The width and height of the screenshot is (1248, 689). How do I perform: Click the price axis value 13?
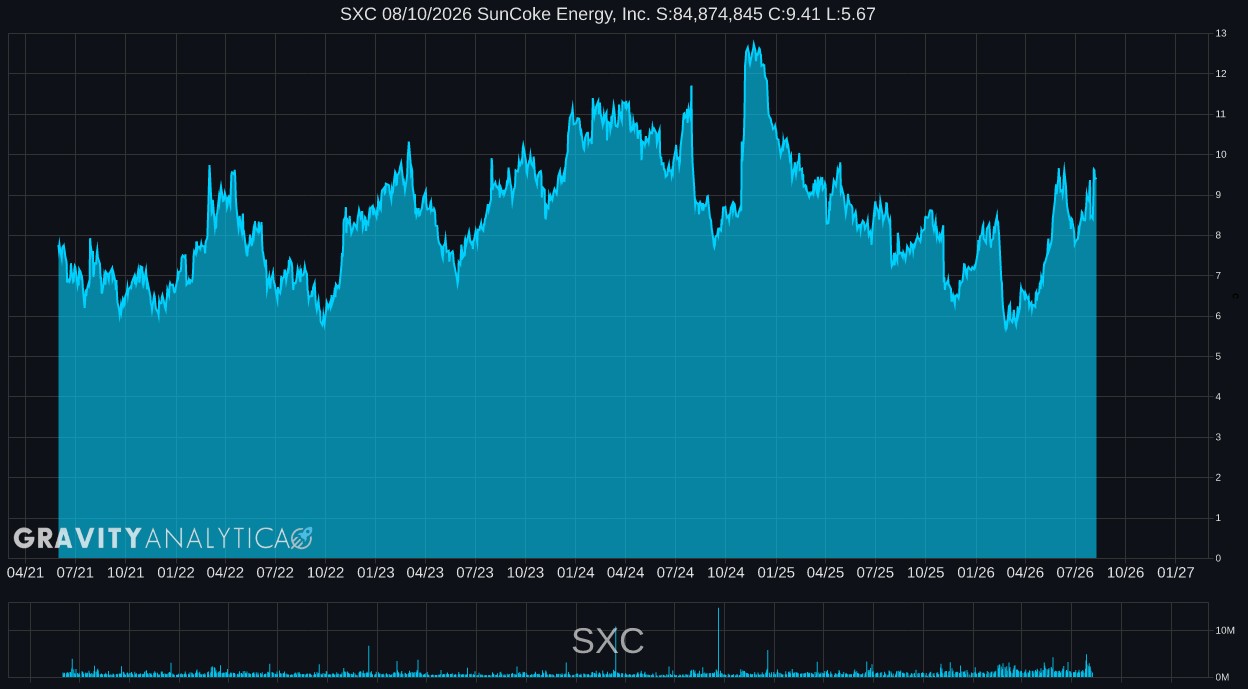[1221, 33]
